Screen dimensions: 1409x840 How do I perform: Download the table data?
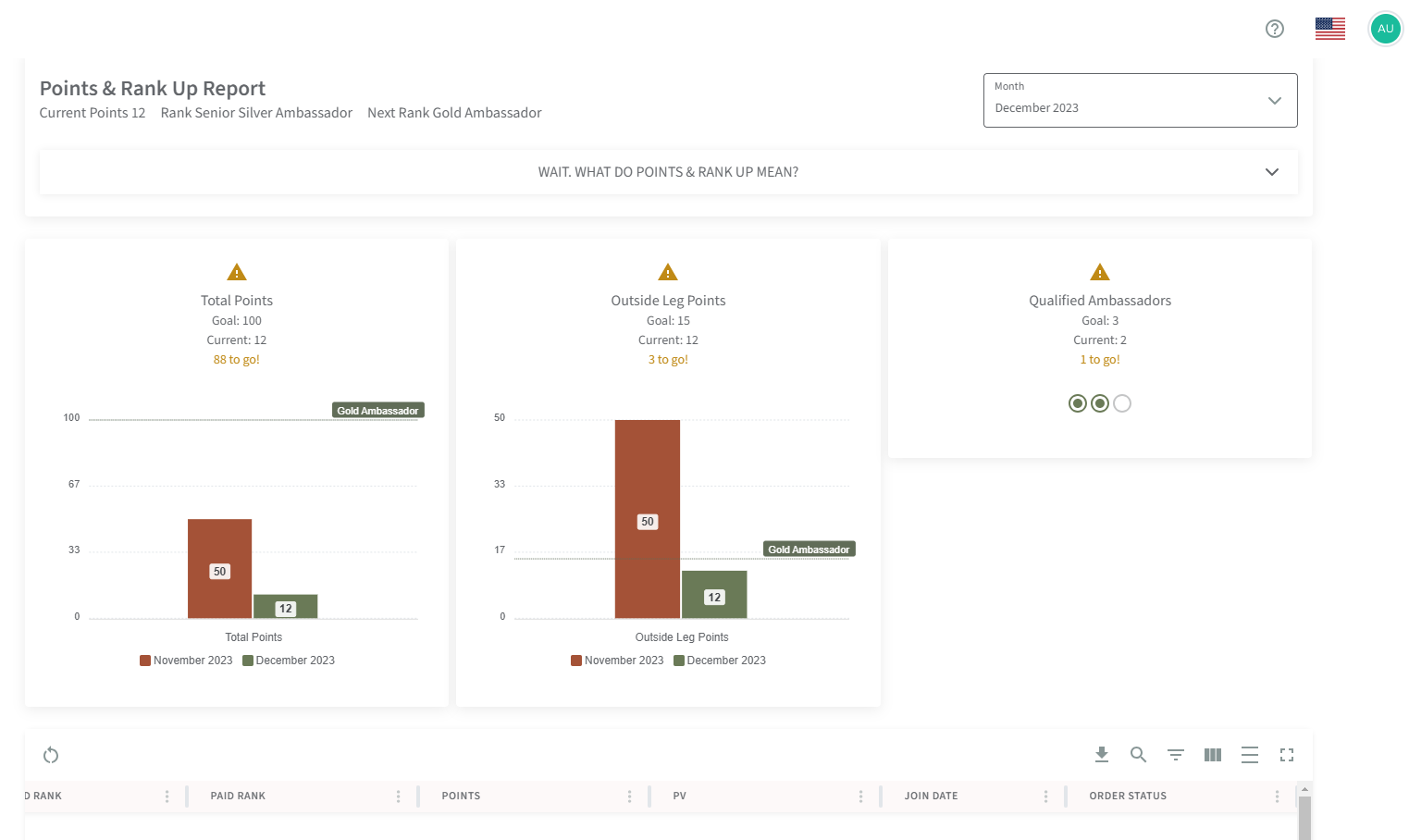coord(1101,755)
